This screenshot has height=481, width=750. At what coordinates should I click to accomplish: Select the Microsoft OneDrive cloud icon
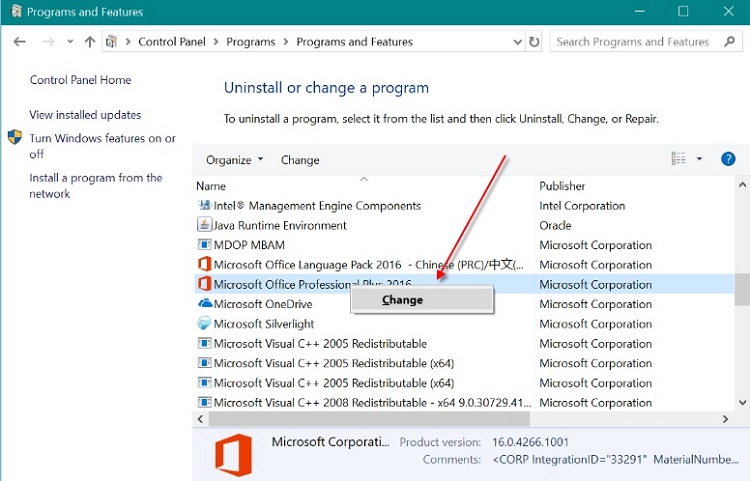coord(205,304)
